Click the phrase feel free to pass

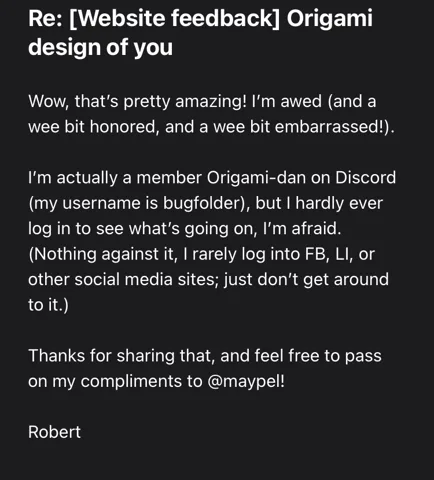point(318,356)
